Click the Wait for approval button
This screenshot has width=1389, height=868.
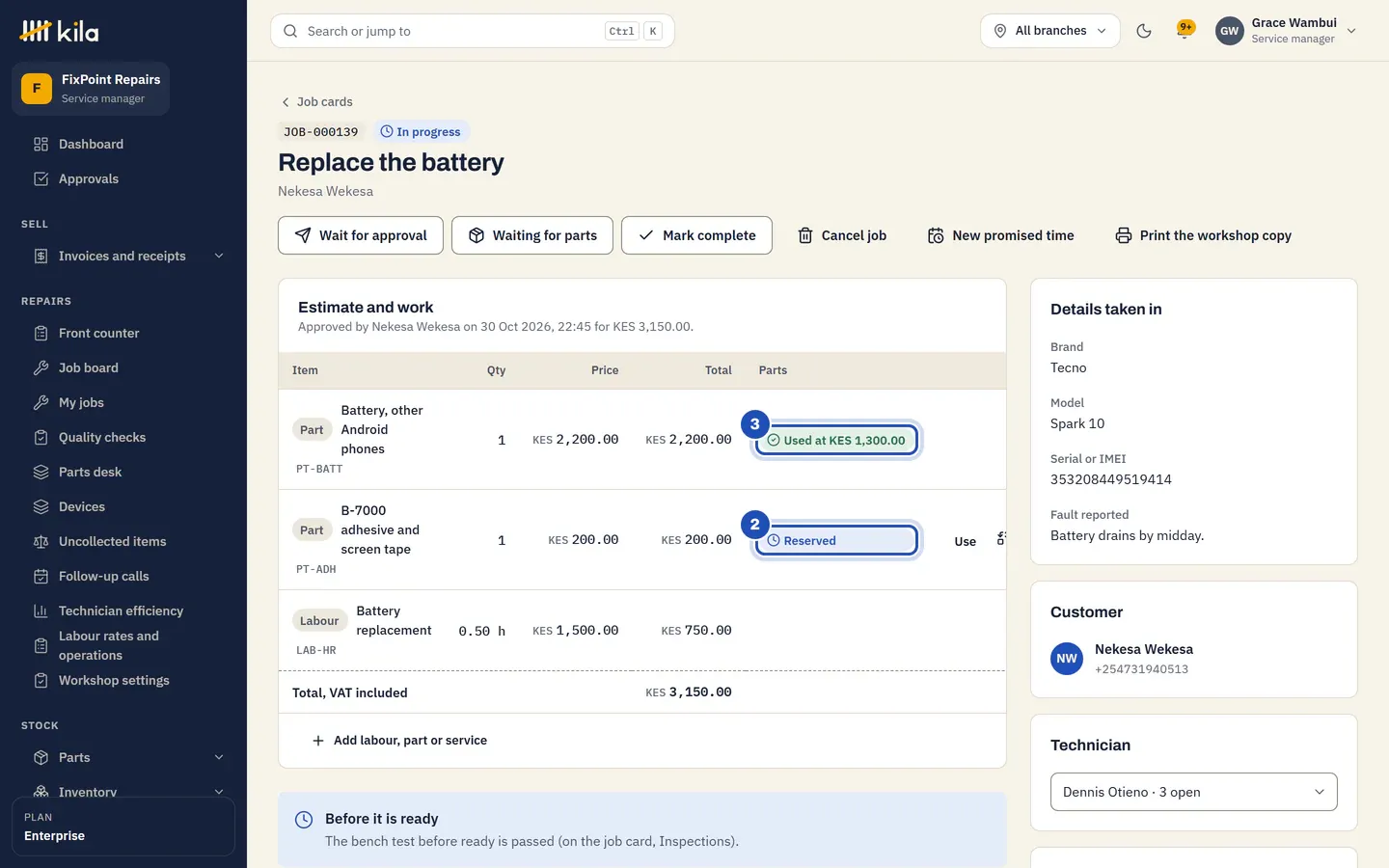tap(361, 235)
